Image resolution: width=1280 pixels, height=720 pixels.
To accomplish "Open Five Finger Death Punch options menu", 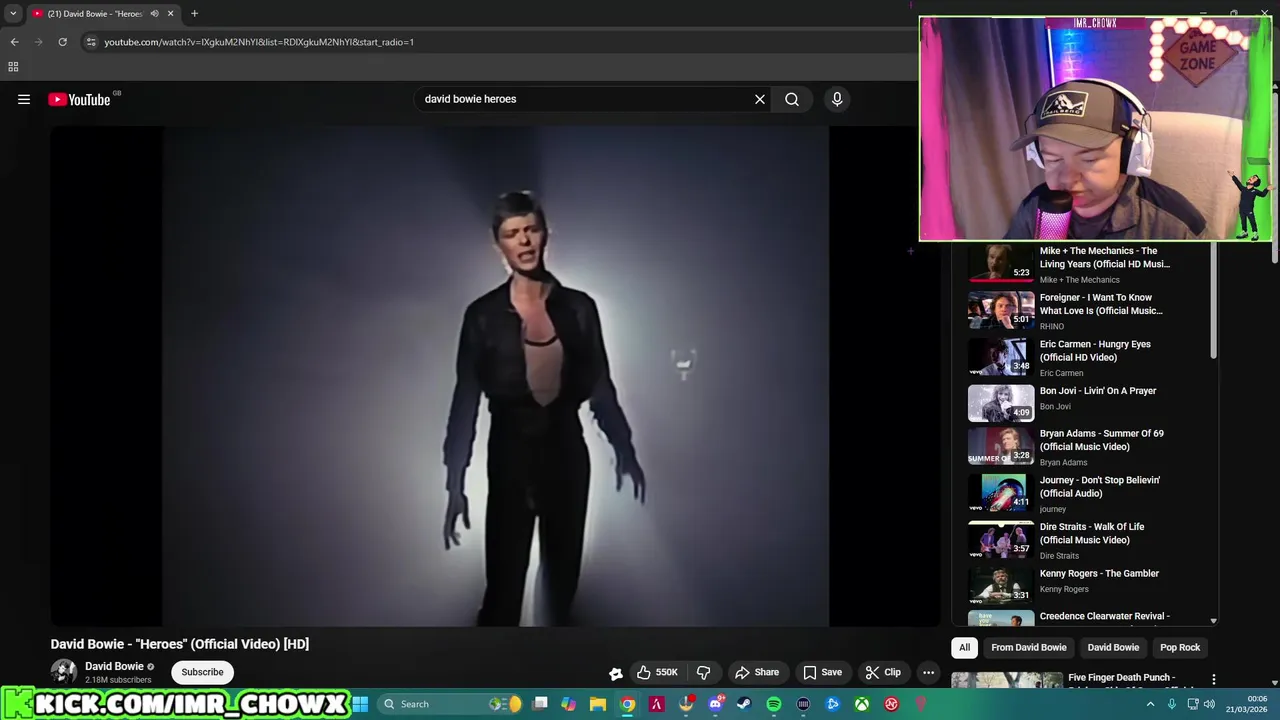I will [1214, 680].
